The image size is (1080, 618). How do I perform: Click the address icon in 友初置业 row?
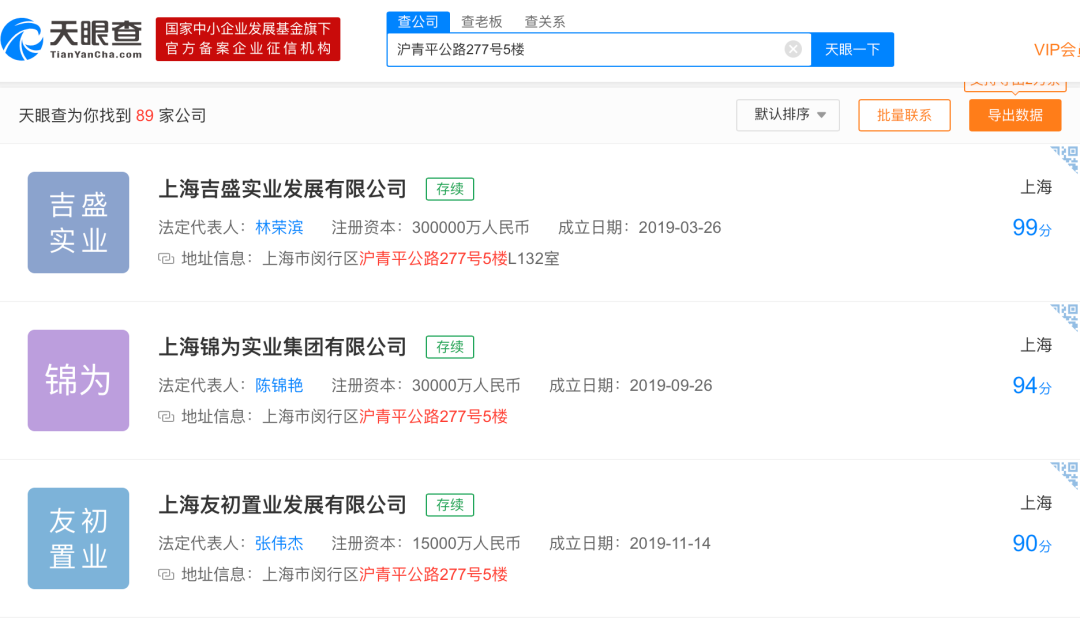click(x=165, y=575)
